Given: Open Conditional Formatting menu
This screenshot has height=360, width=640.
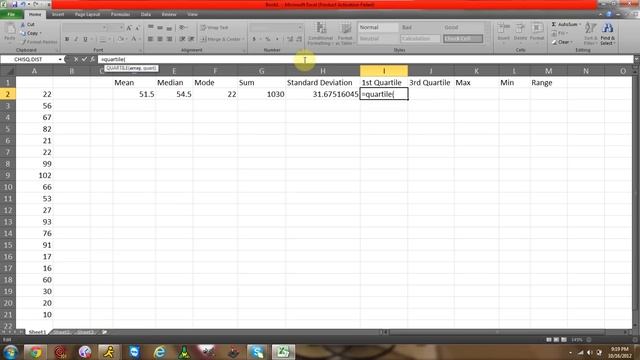Looking at the screenshot, I should point(321,33).
